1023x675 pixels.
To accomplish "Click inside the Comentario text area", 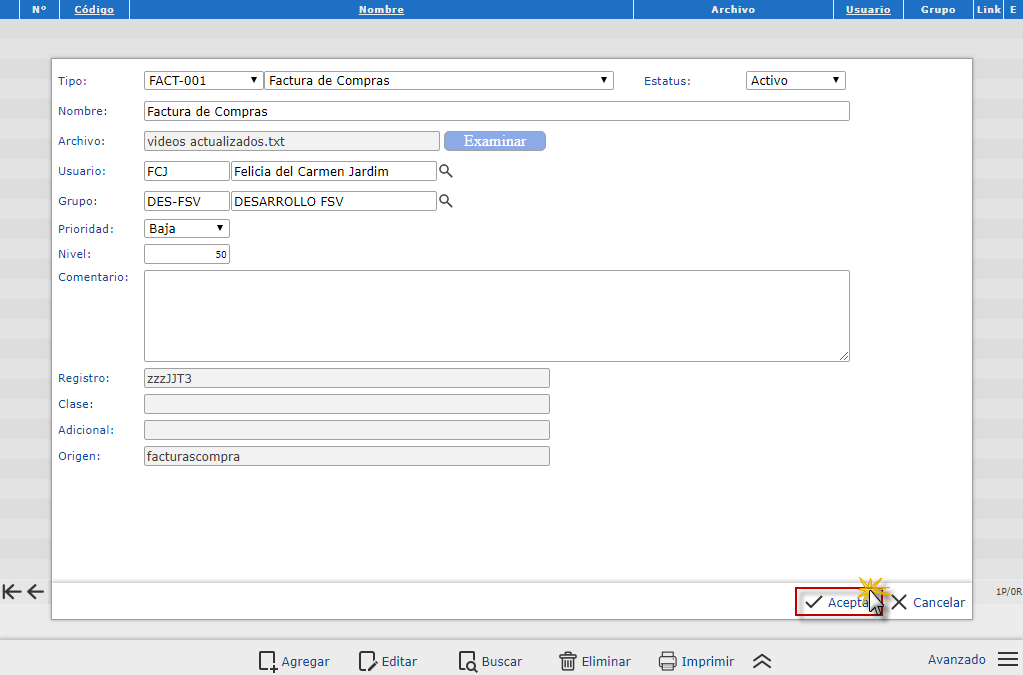I will tap(496, 316).
